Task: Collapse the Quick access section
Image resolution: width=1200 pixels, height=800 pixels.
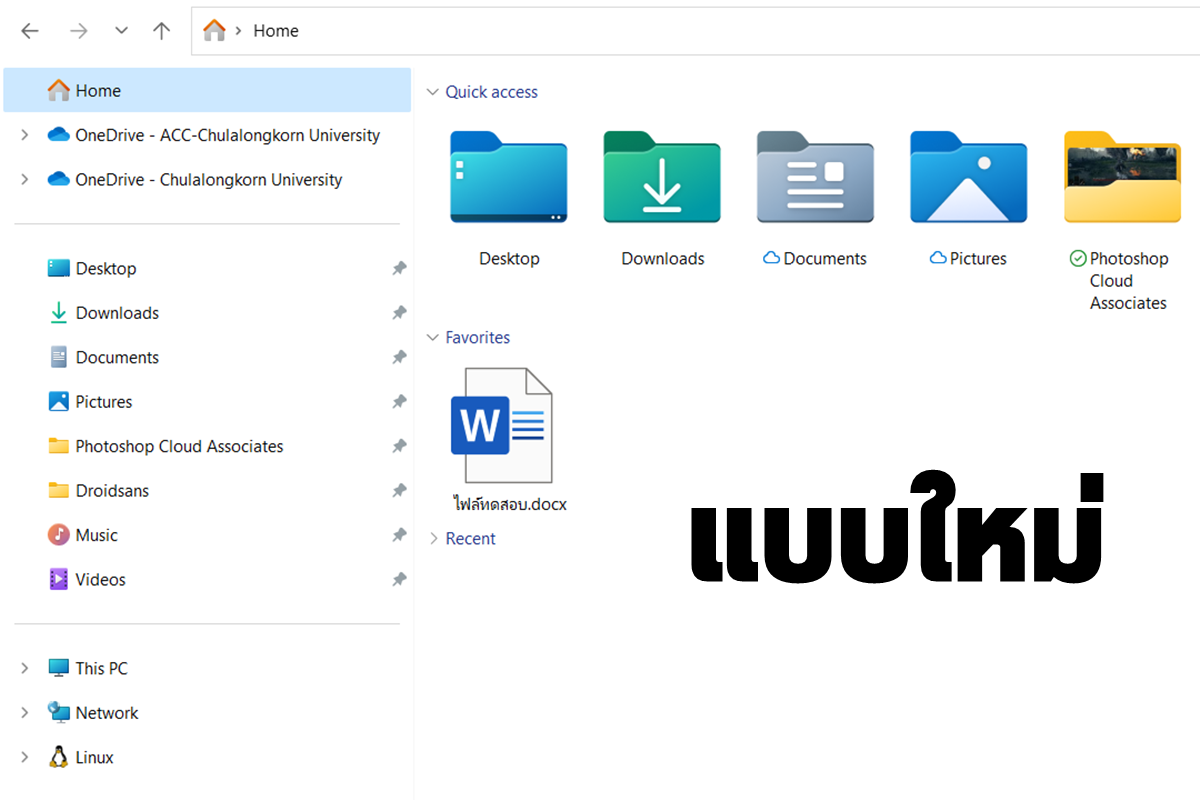Action: (x=433, y=92)
